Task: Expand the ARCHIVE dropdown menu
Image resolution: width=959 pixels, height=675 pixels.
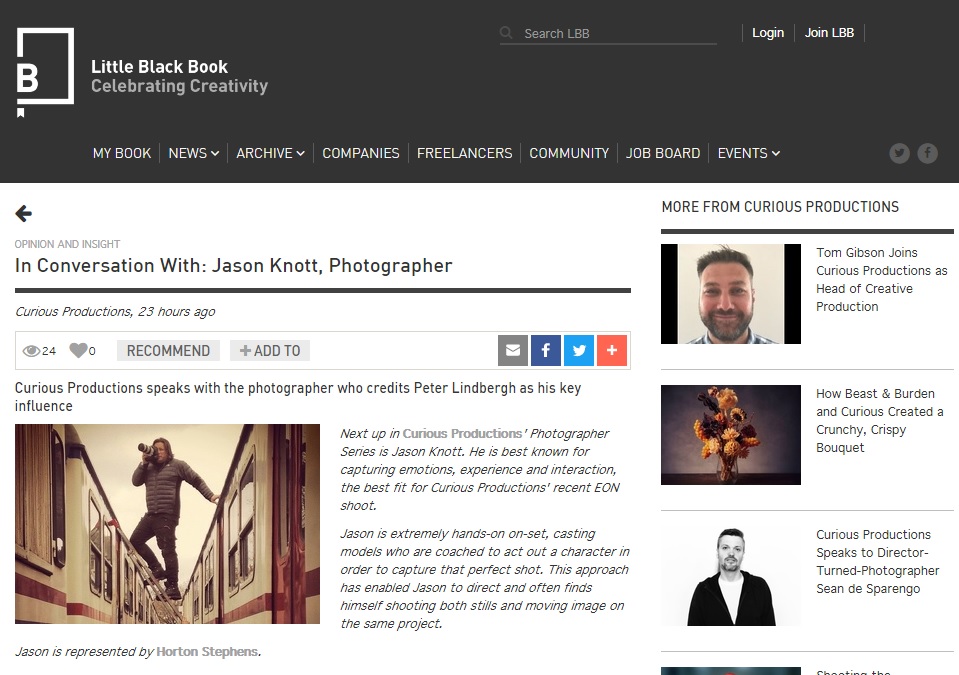Action: click(x=270, y=153)
